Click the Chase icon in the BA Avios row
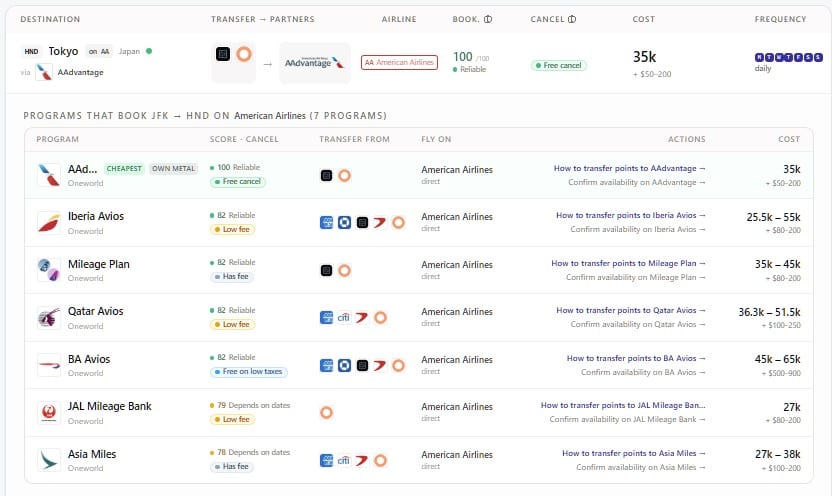The width and height of the screenshot is (832, 496). pos(344,366)
